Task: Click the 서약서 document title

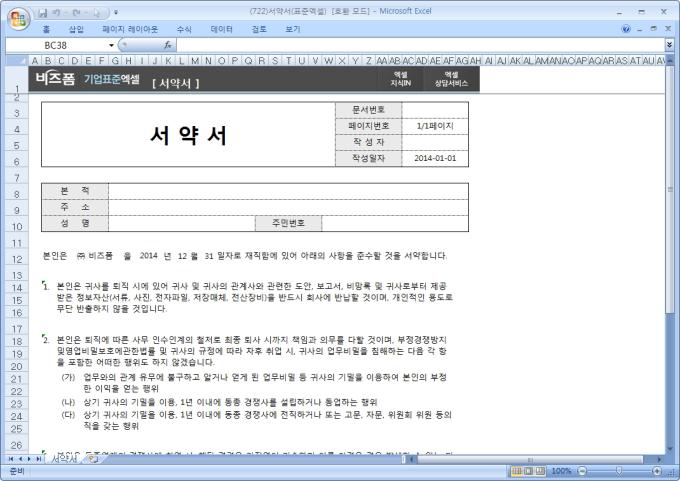Action: coord(189,135)
